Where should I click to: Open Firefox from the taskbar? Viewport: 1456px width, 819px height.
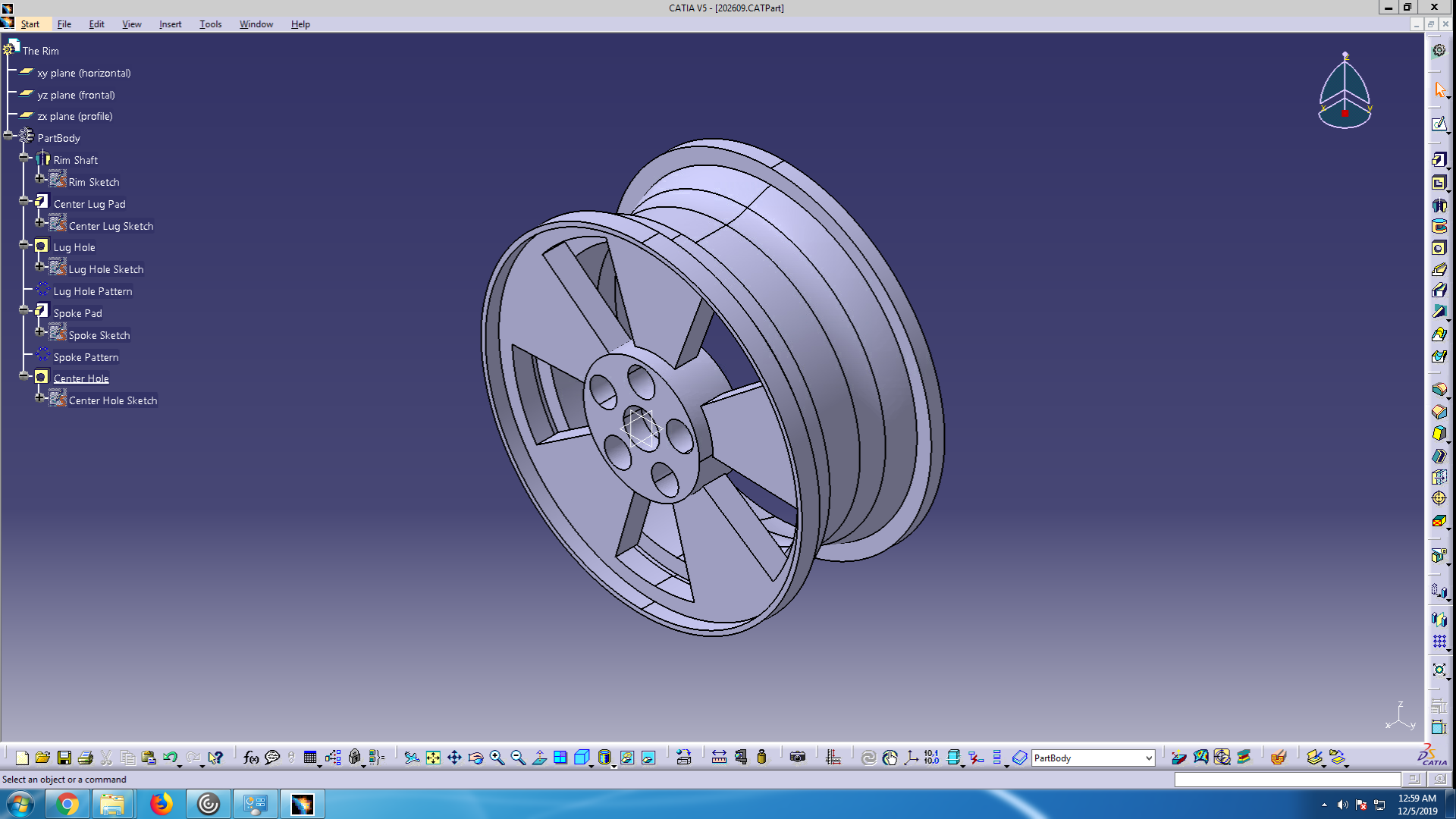161,804
